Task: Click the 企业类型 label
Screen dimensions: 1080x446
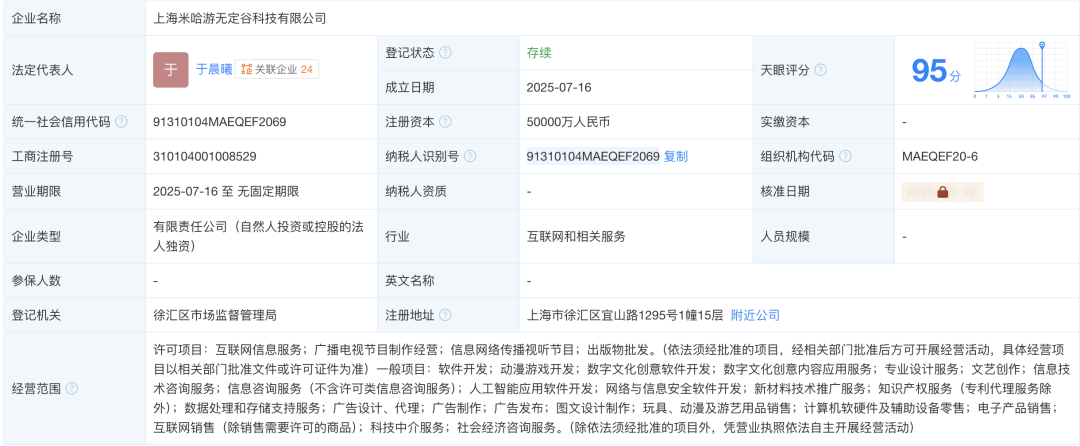Action: pyautogui.click(x=37, y=236)
